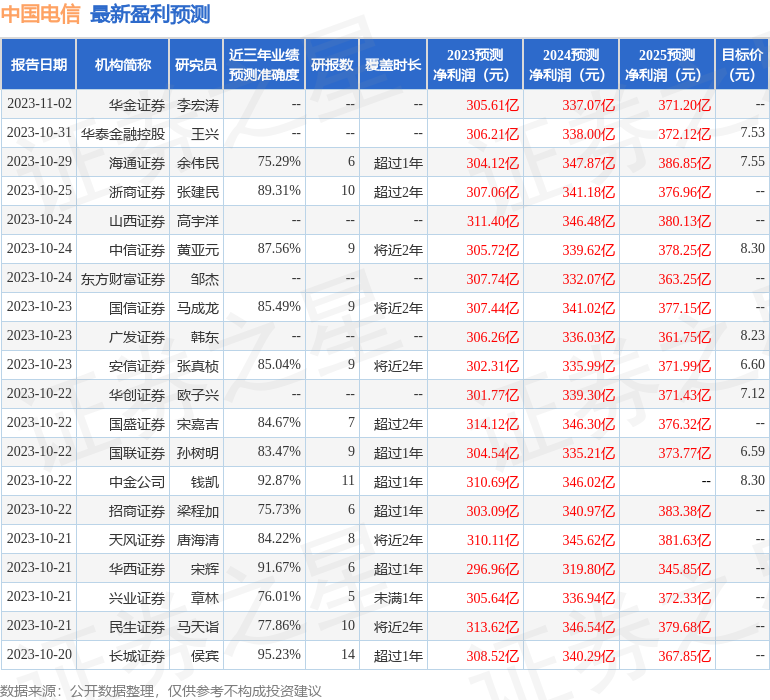Select the 研报数 column header
Image resolution: width=770 pixels, height=700 pixels.
pos(332,64)
